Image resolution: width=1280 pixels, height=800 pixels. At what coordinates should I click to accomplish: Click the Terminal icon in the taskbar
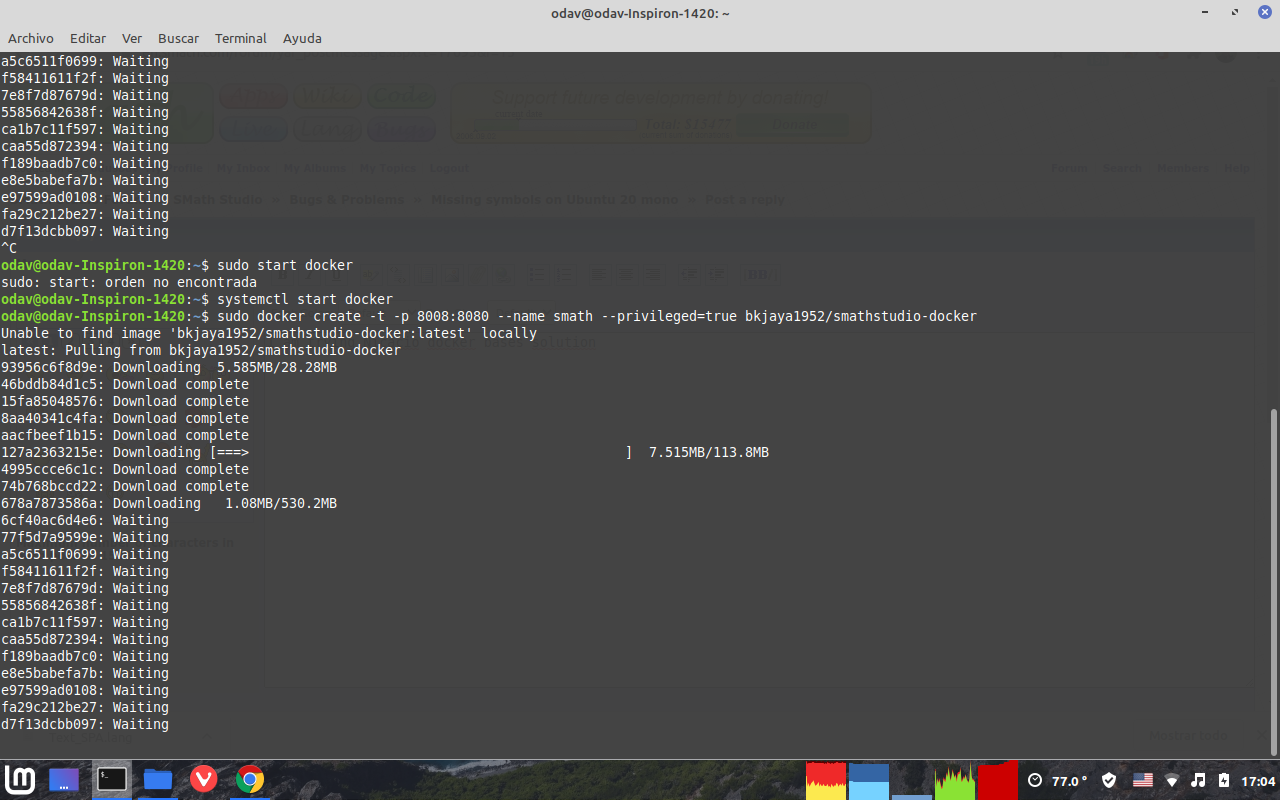tap(111, 780)
